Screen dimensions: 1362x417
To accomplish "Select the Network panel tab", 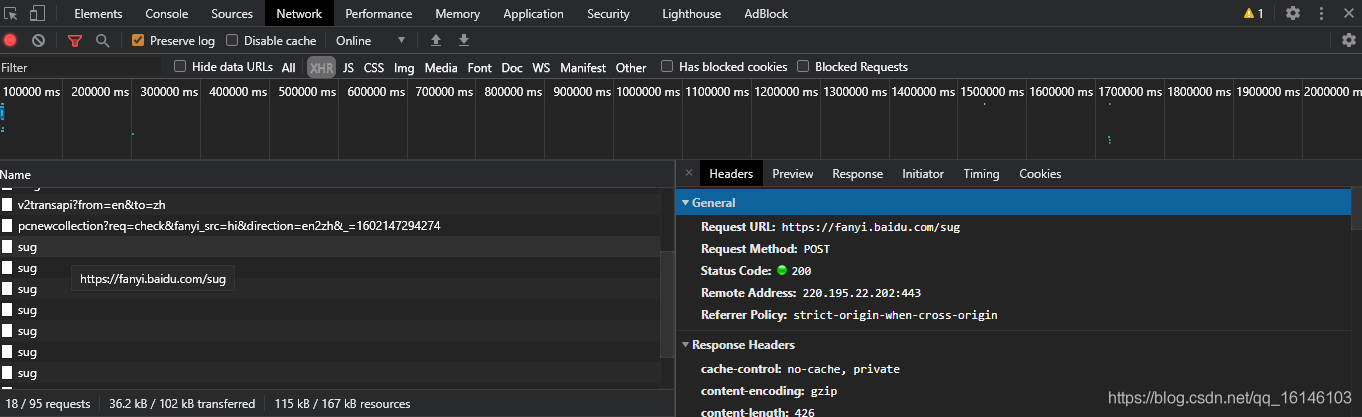I will click(299, 14).
